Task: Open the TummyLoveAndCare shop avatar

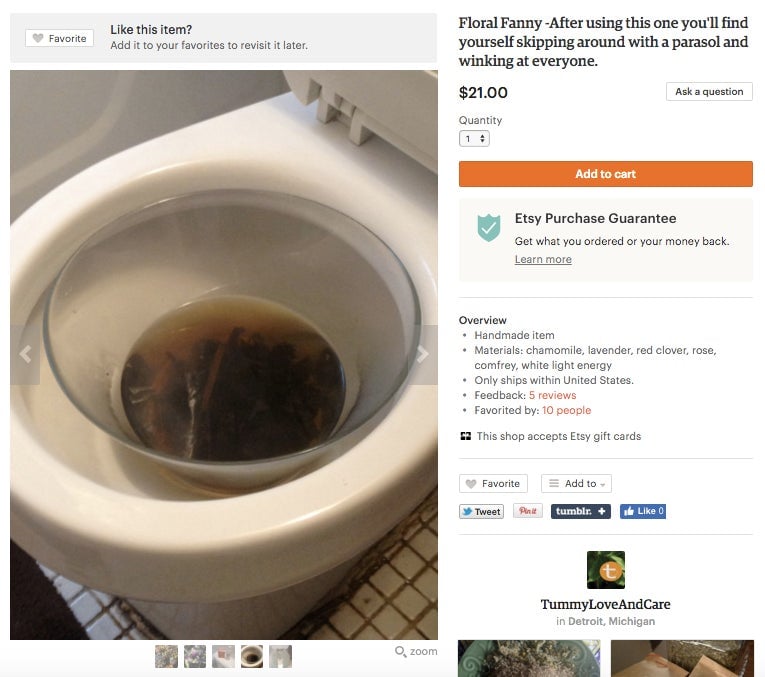Action: (605, 570)
